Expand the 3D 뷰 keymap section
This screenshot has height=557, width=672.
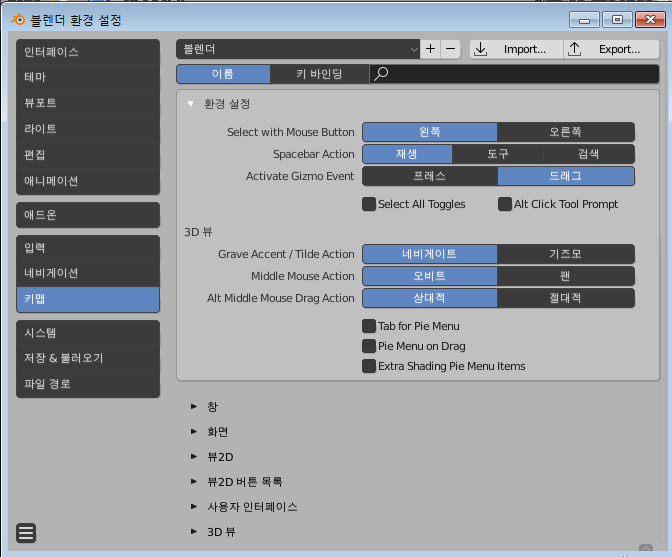[194, 532]
